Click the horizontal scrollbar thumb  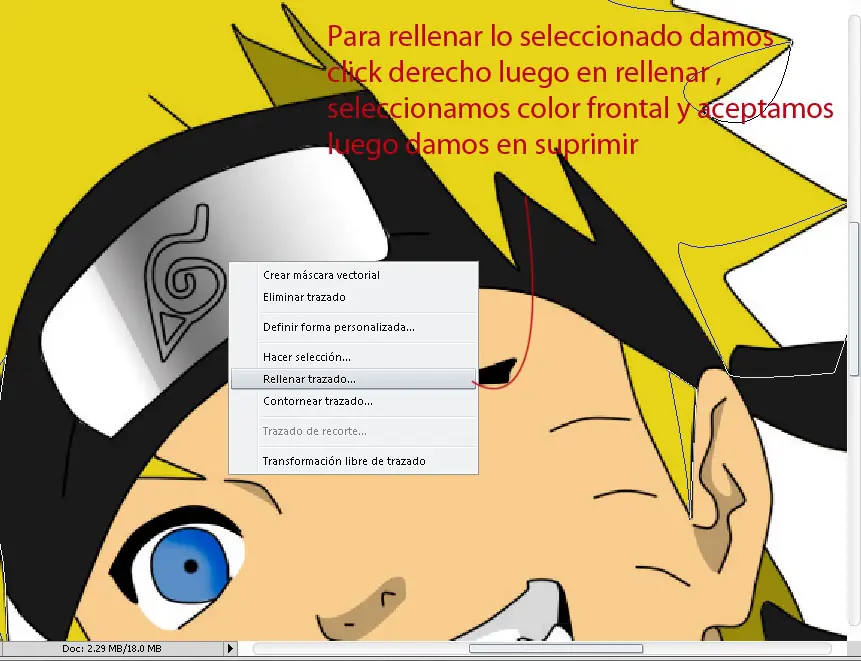click(x=556, y=649)
